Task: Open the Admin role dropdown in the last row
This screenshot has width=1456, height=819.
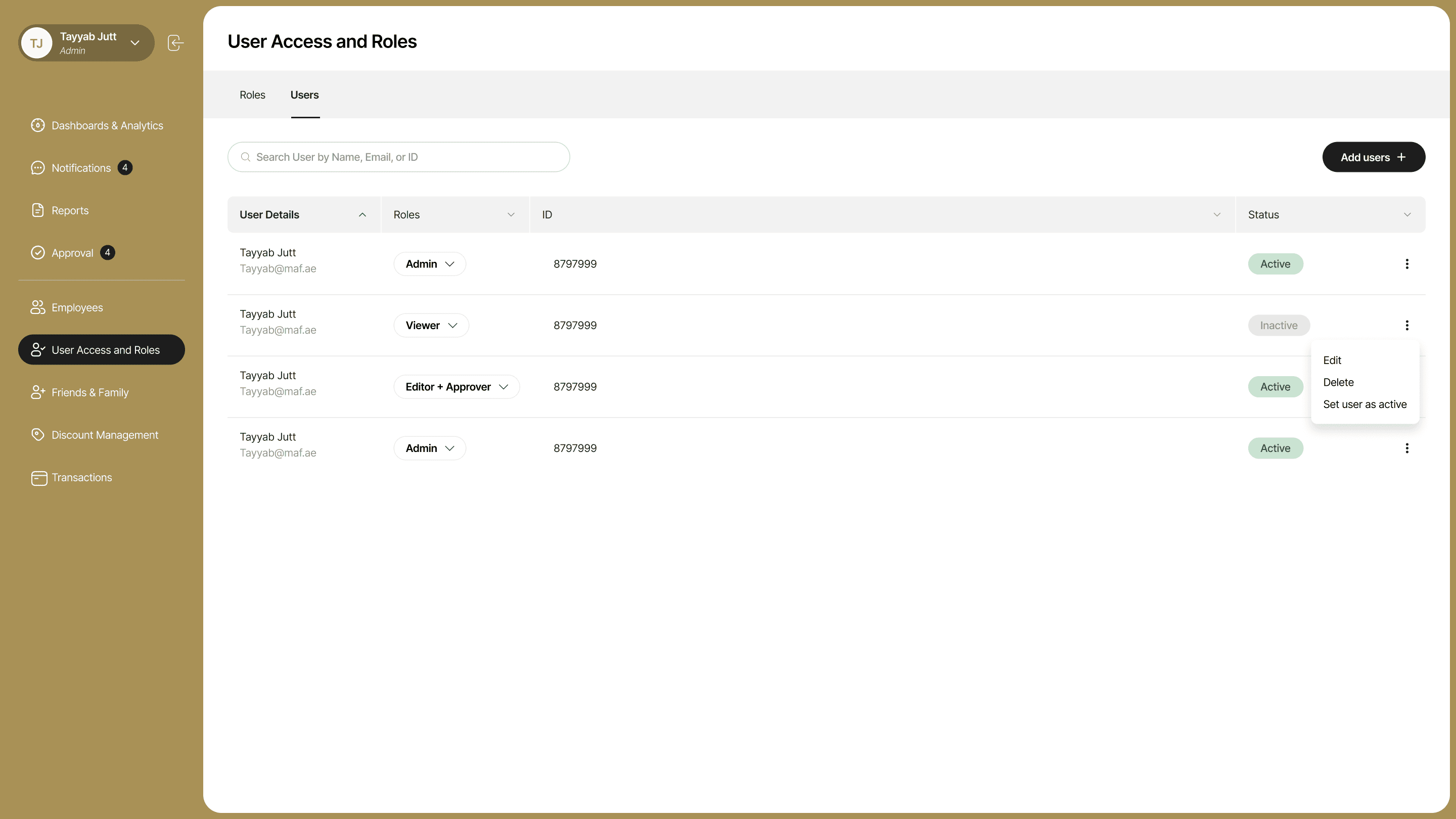Action: coord(430,448)
